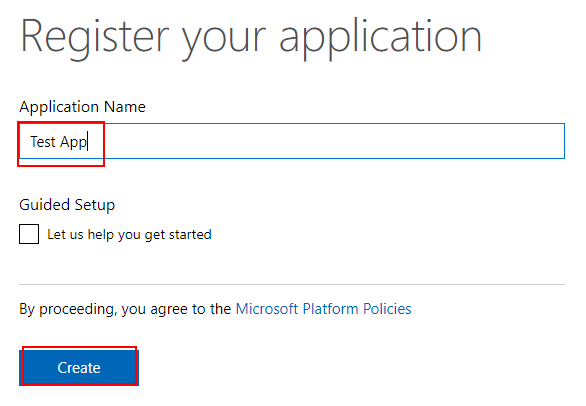The image size is (586, 406).
Task: Place cursor in the 'Test App' text
Action: [58, 142]
